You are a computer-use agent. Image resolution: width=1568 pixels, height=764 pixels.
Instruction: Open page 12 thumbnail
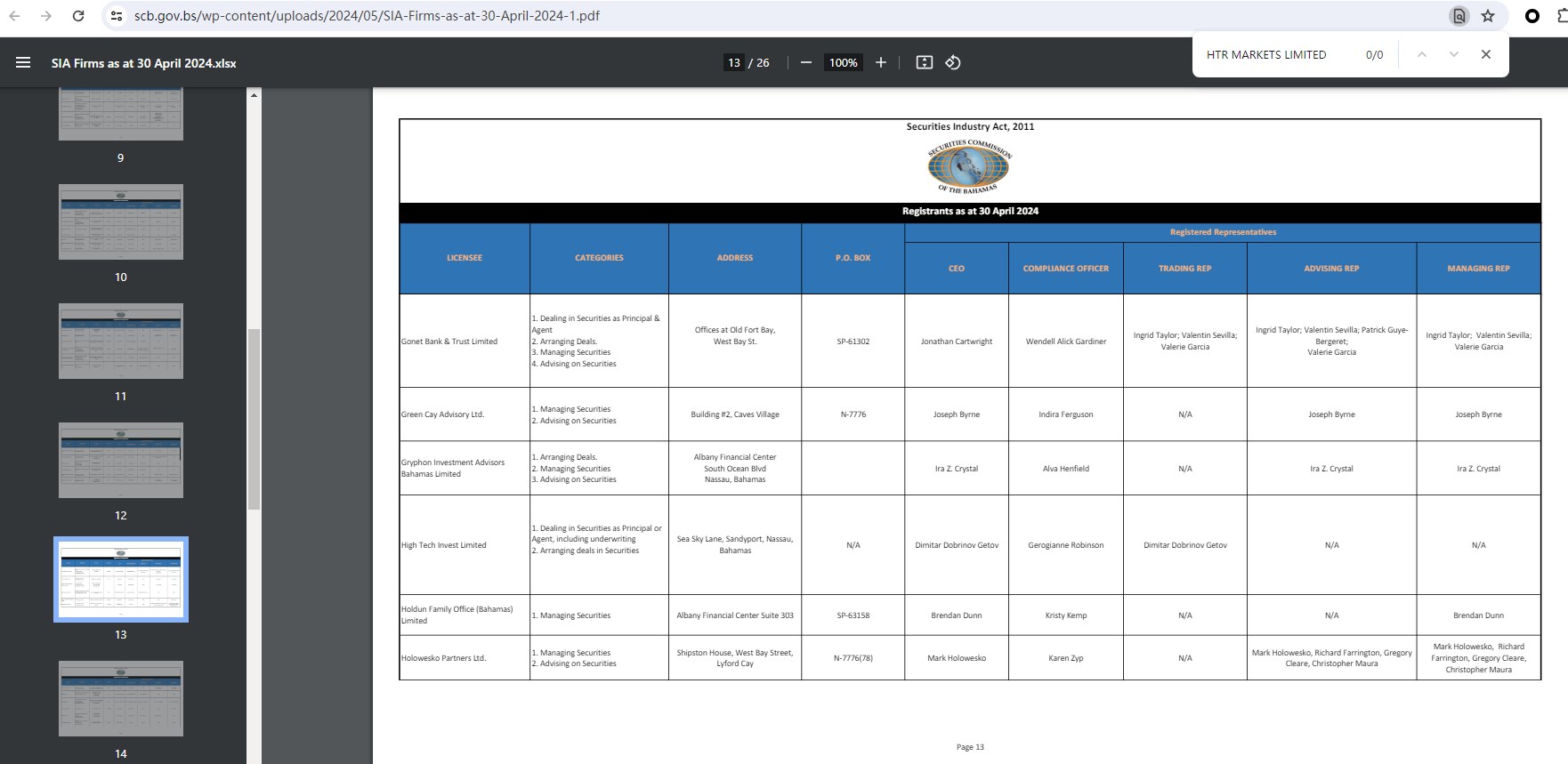[x=121, y=460]
